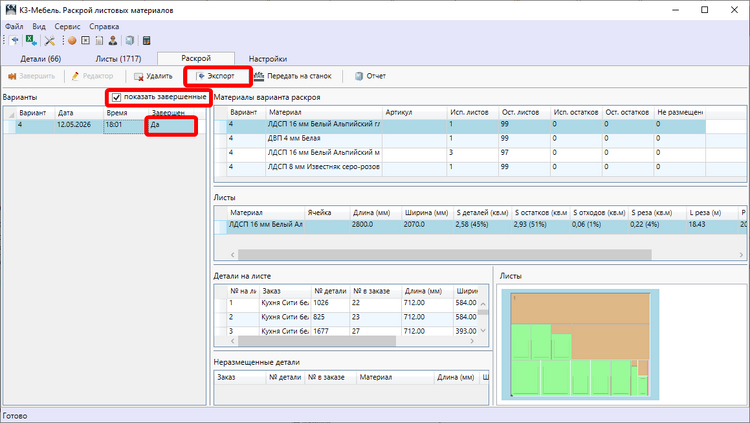Click the orange circle toolbar icon
Viewport: 750px width, 423px height.
[72, 41]
